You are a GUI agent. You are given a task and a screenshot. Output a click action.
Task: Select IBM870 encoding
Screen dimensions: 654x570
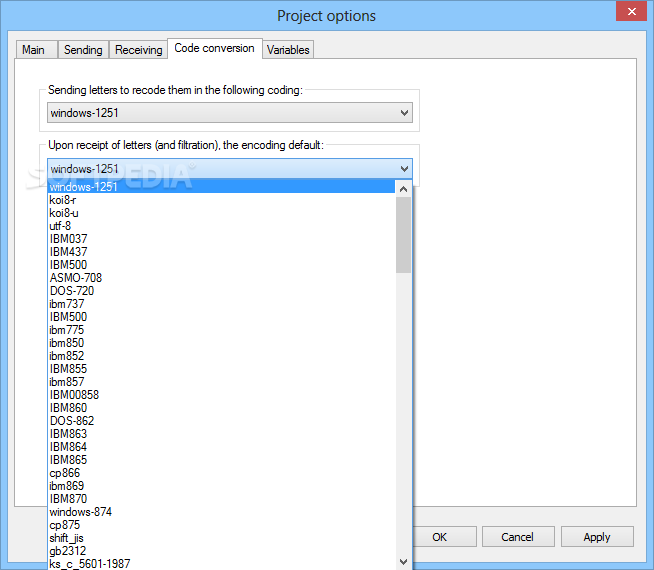click(x=221, y=499)
